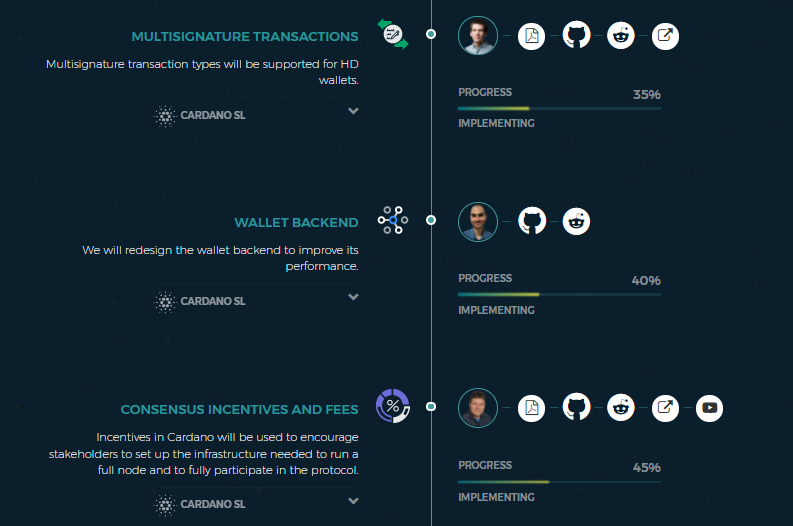Expand the Consensus Incentives Cardano SL chevron
The width and height of the screenshot is (793, 526).
353,501
